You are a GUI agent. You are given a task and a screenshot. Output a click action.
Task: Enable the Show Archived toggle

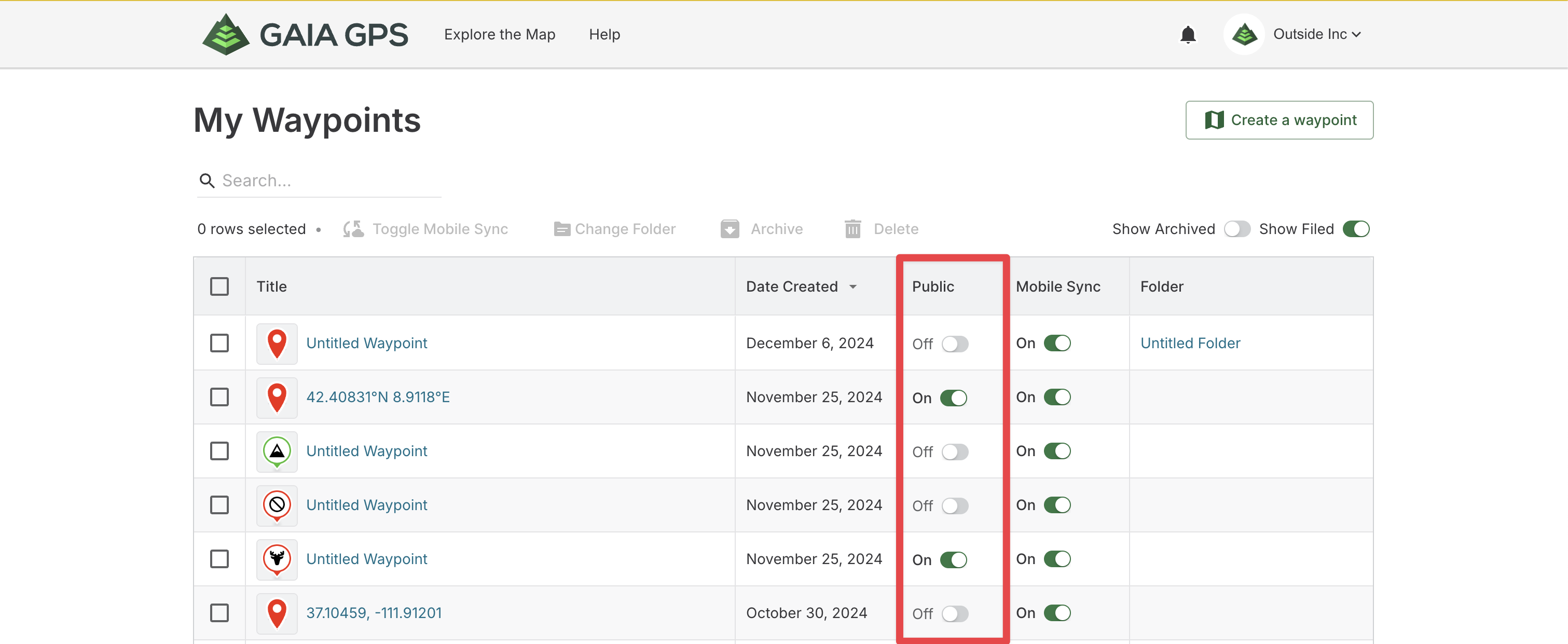tap(1237, 229)
